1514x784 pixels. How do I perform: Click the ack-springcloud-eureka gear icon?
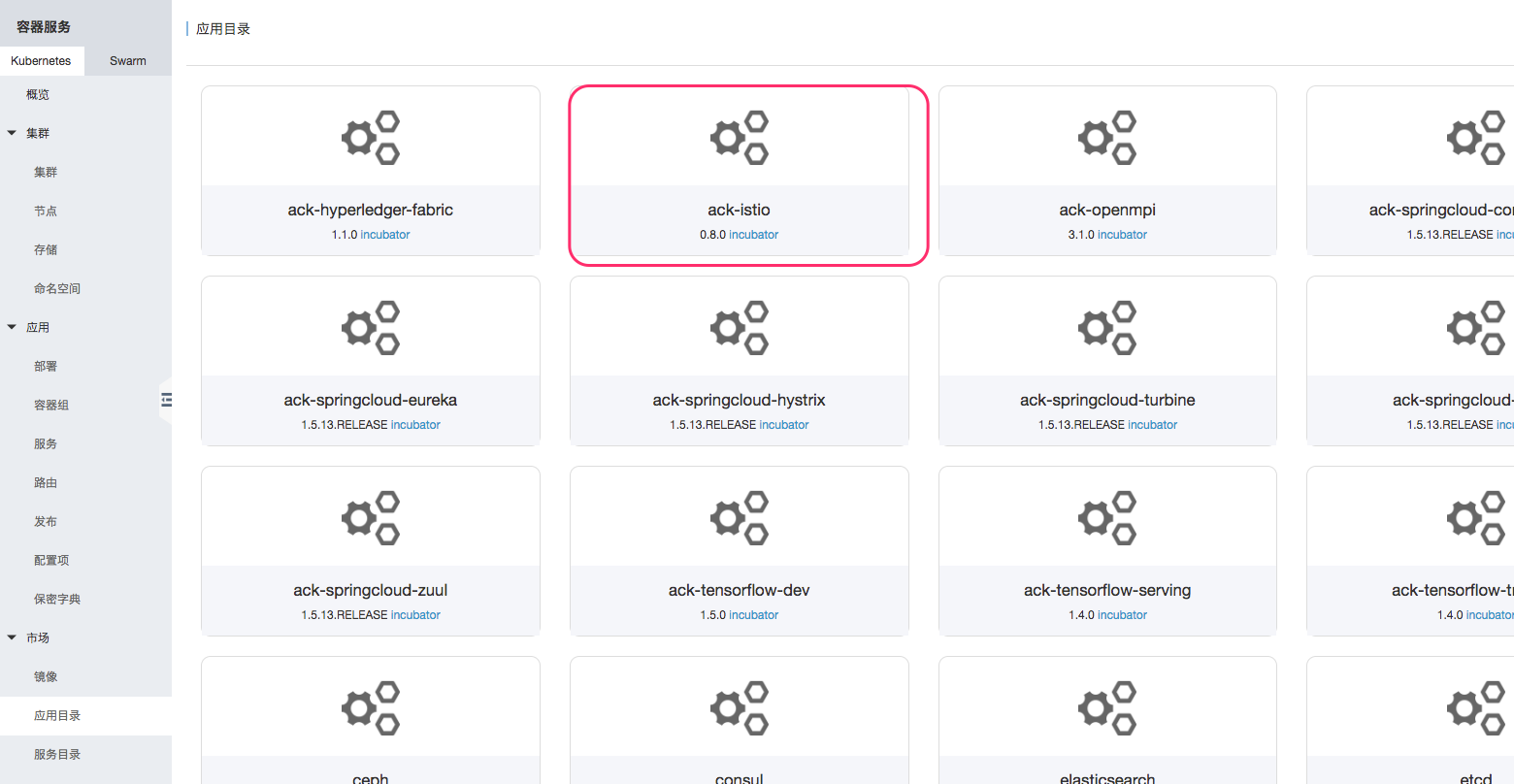tap(371, 328)
